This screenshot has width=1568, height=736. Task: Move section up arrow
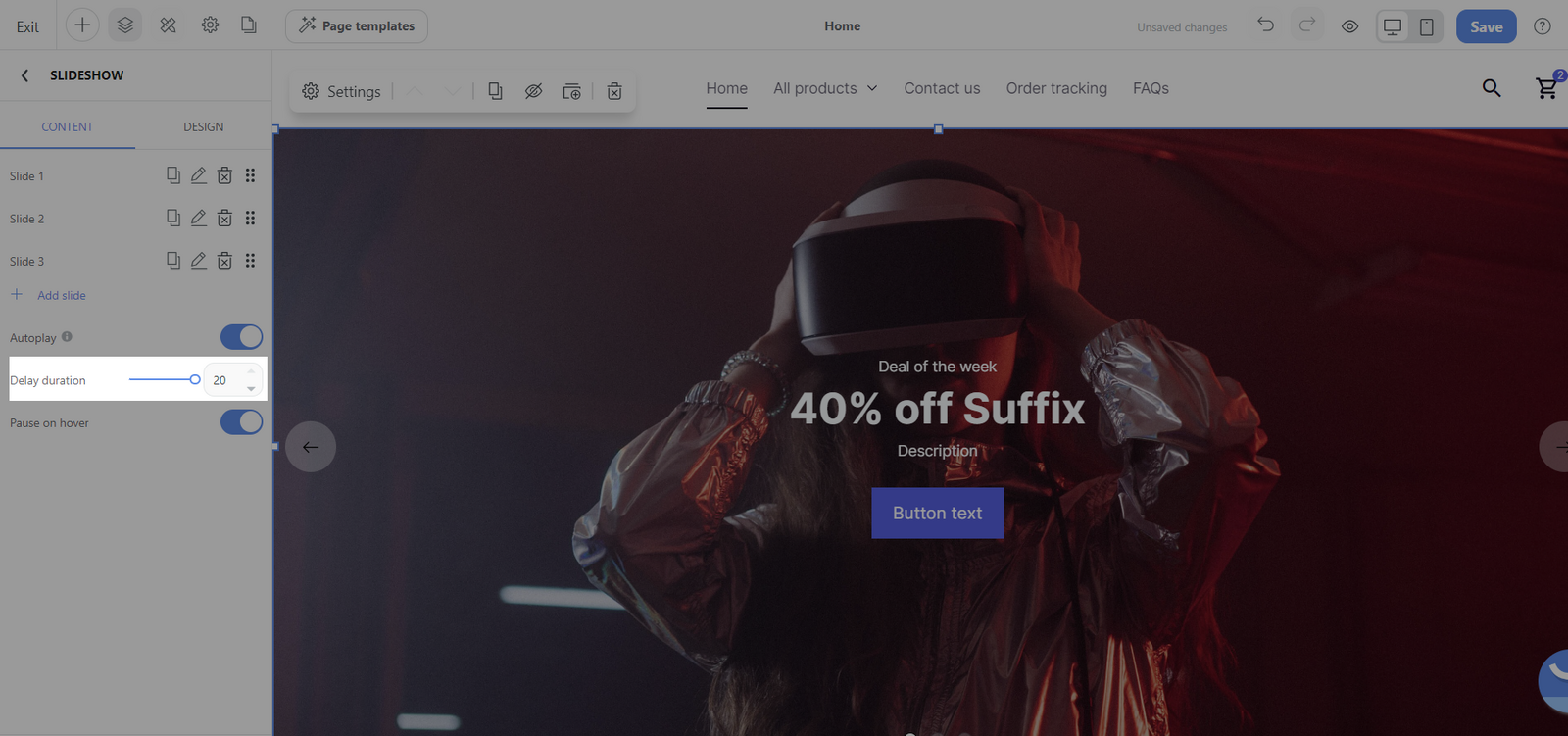tap(416, 91)
